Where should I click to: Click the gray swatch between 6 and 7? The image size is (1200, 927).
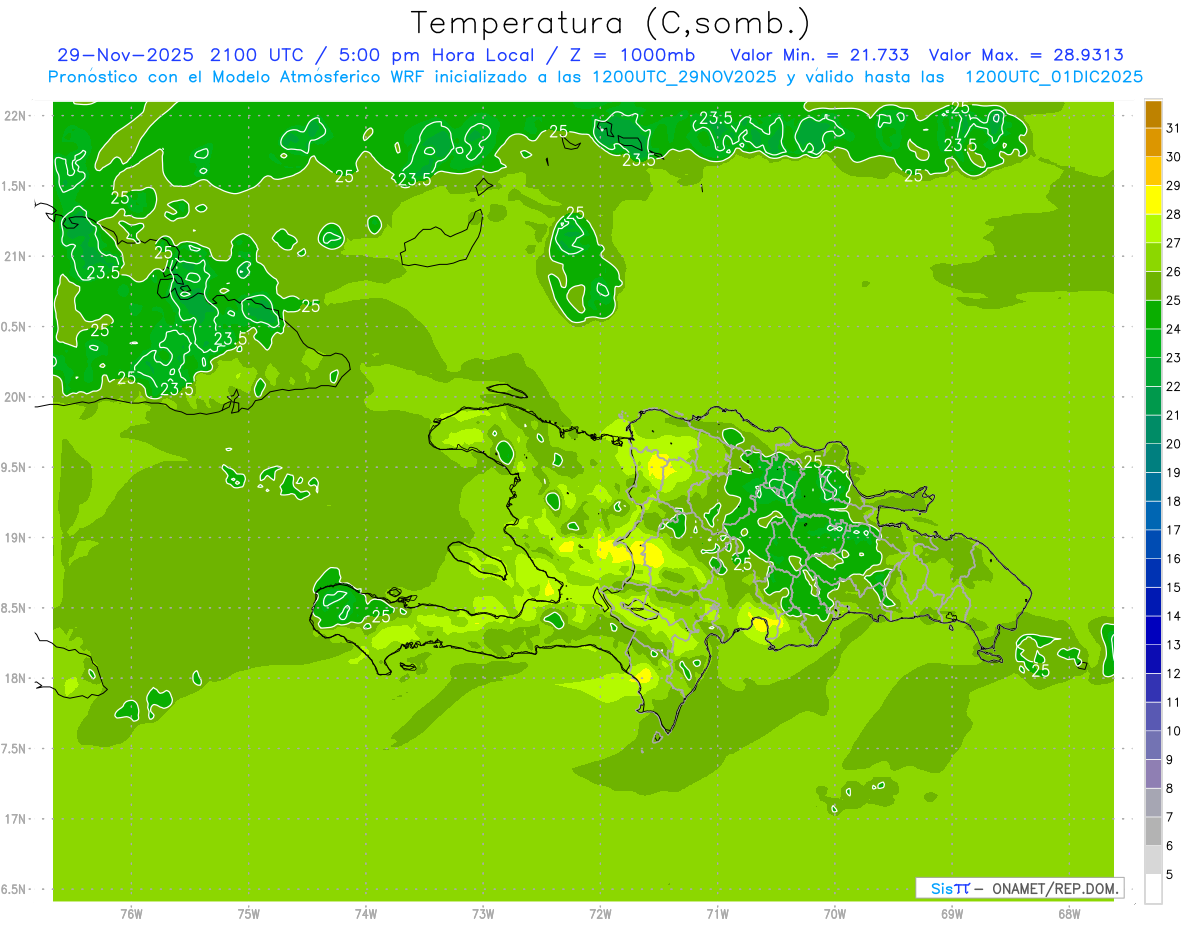[x=1153, y=831]
